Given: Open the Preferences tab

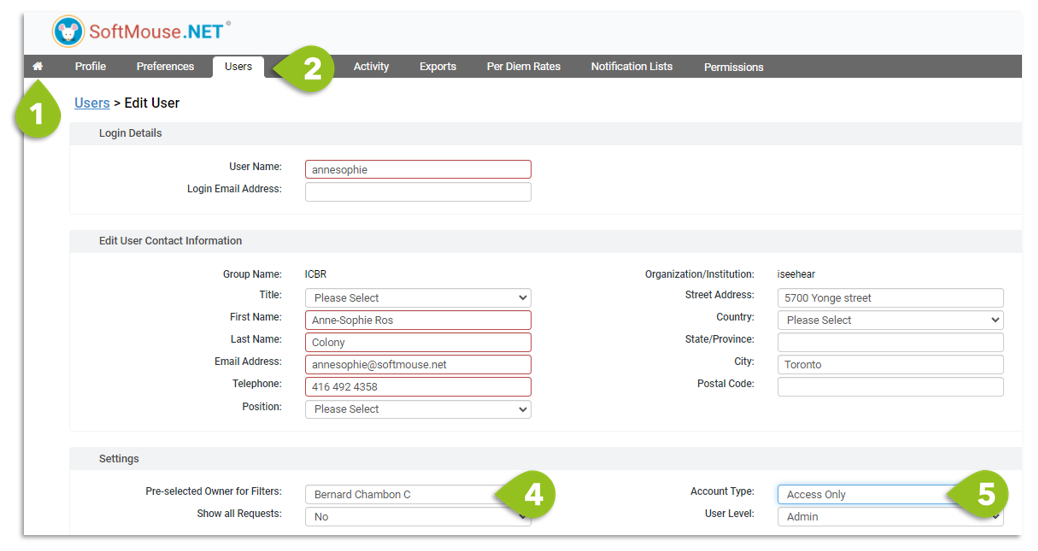Looking at the screenshot, I should [165, 66].
